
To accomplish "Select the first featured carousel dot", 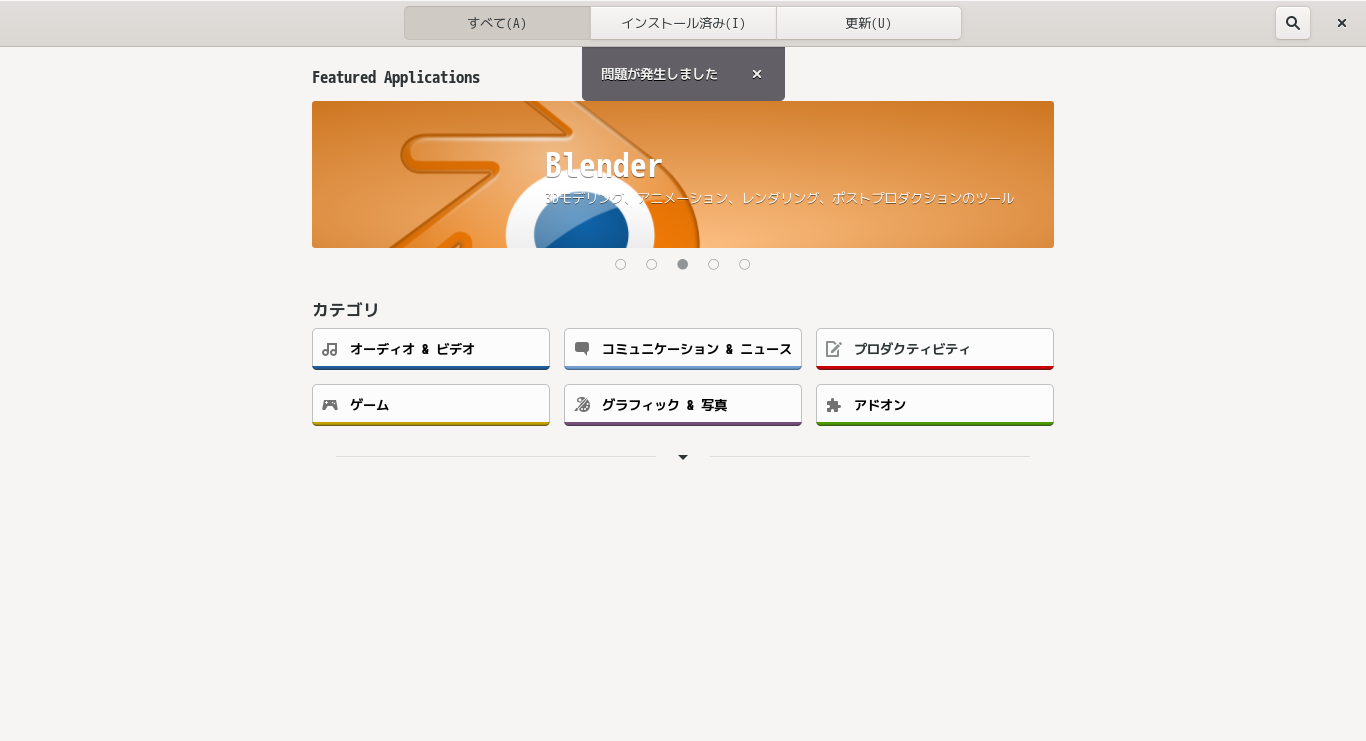I will (x=621, y=264).
